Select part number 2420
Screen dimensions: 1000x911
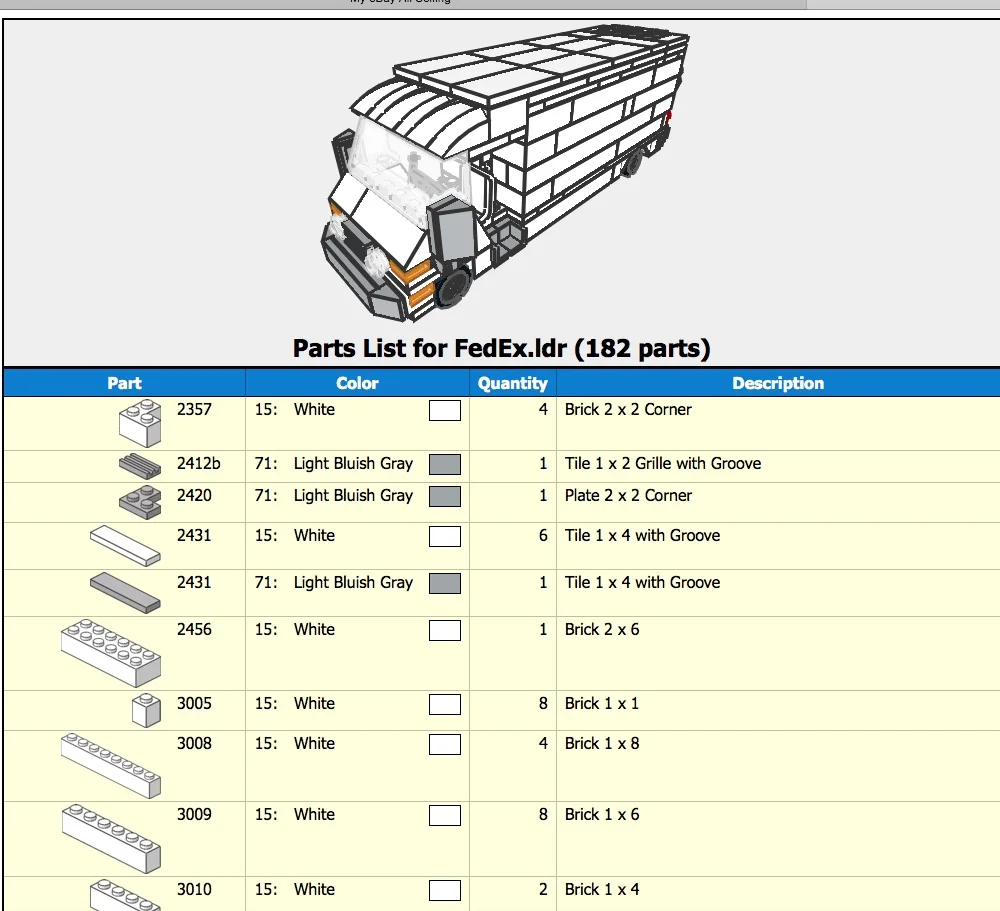(194, 496)
